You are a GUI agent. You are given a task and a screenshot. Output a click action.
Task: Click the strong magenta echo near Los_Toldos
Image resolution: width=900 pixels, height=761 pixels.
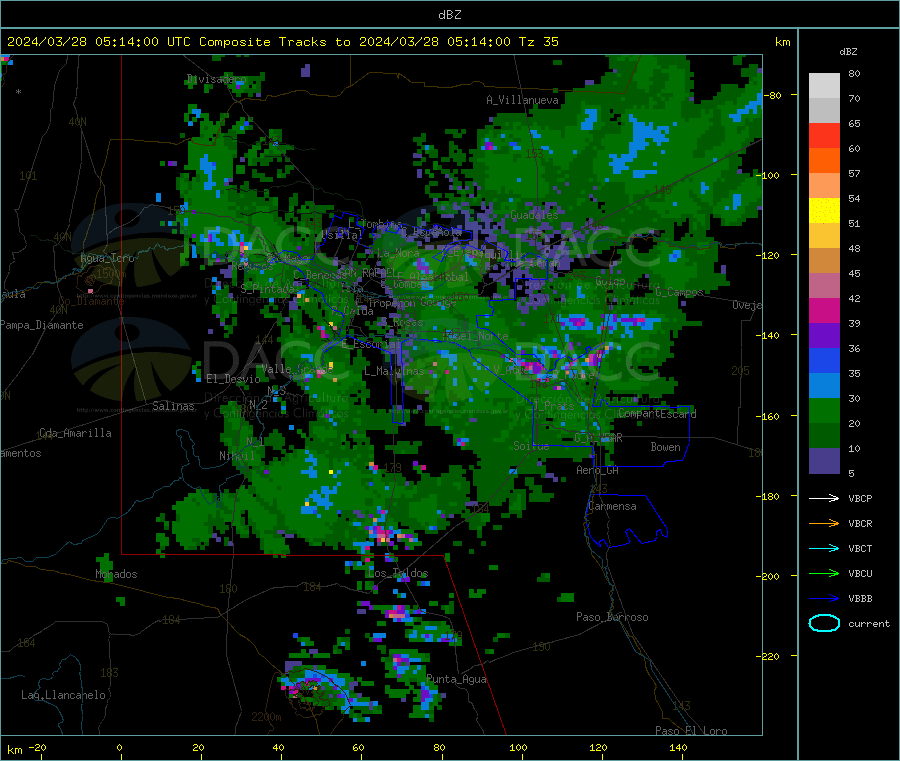click(x=382, y=534)
